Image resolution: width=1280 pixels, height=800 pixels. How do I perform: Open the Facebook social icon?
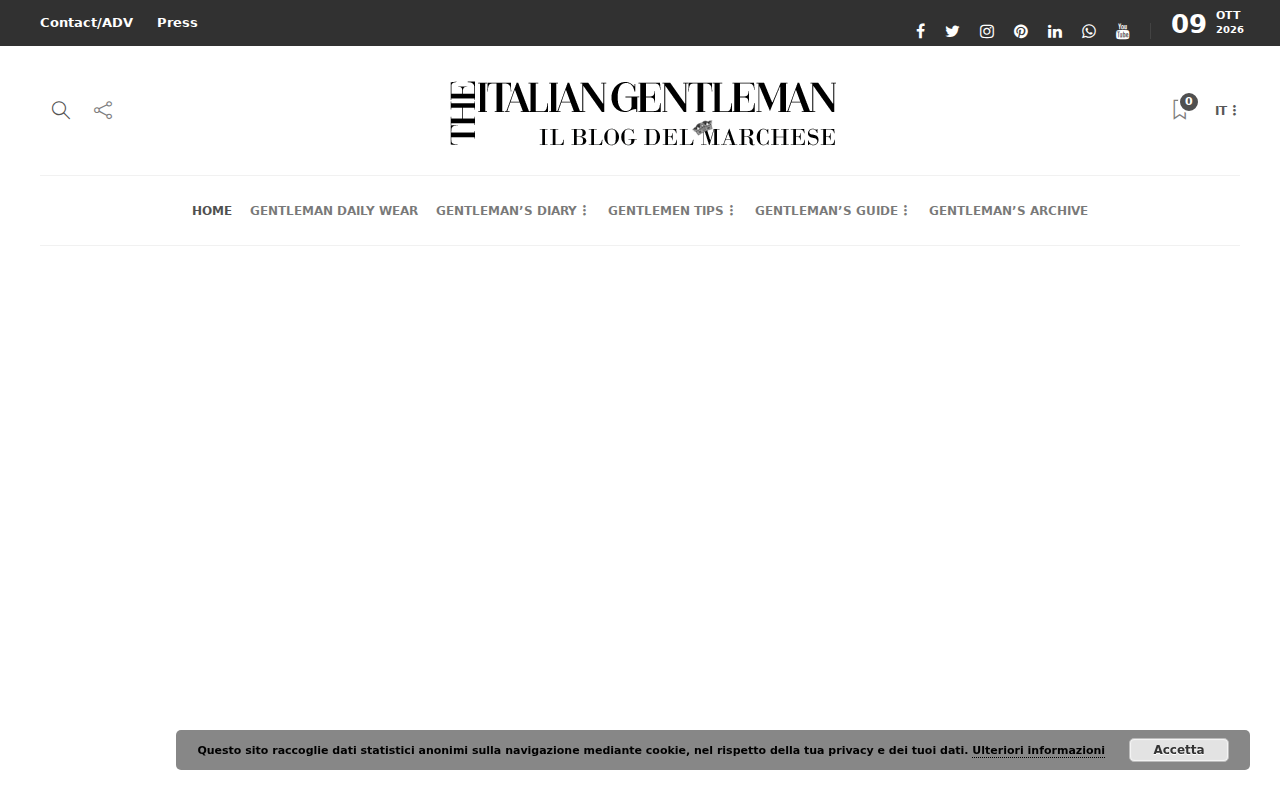coord(920,31)
